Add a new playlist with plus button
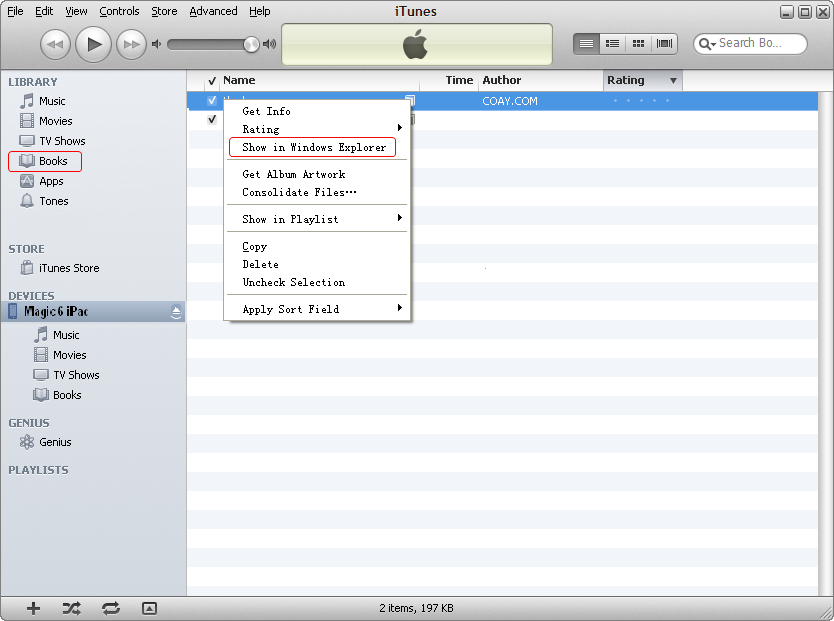 click(x=34, y=608)
